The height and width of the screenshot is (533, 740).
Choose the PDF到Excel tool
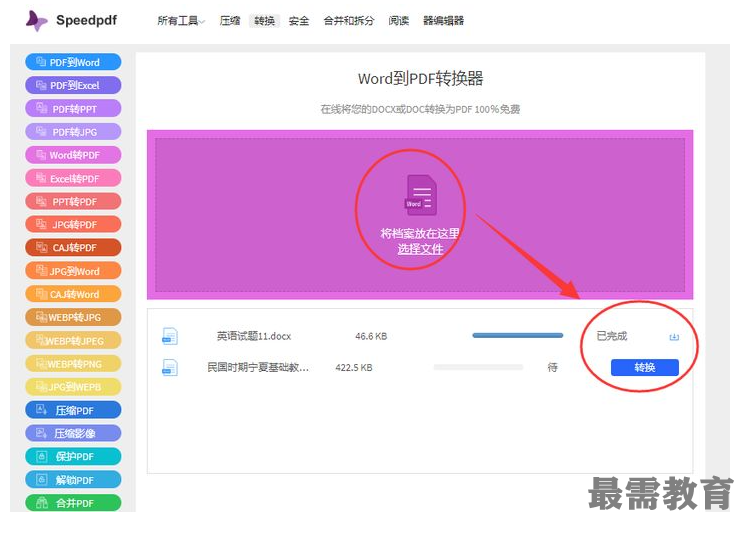tap(73, 85)
